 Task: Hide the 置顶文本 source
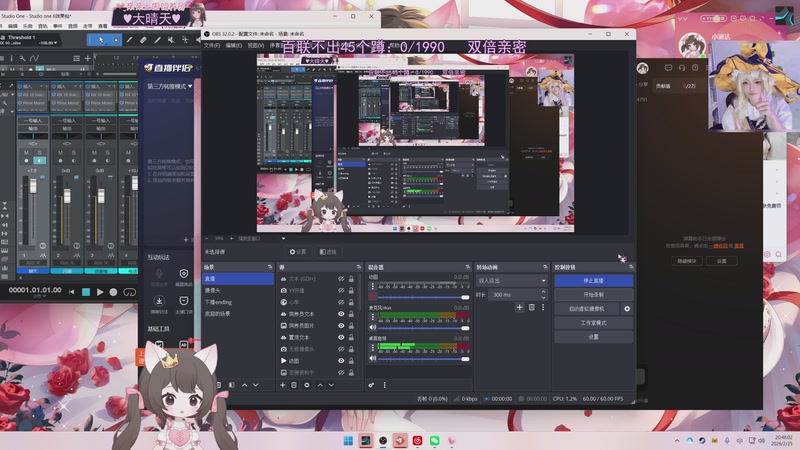[x=341, y=337]
